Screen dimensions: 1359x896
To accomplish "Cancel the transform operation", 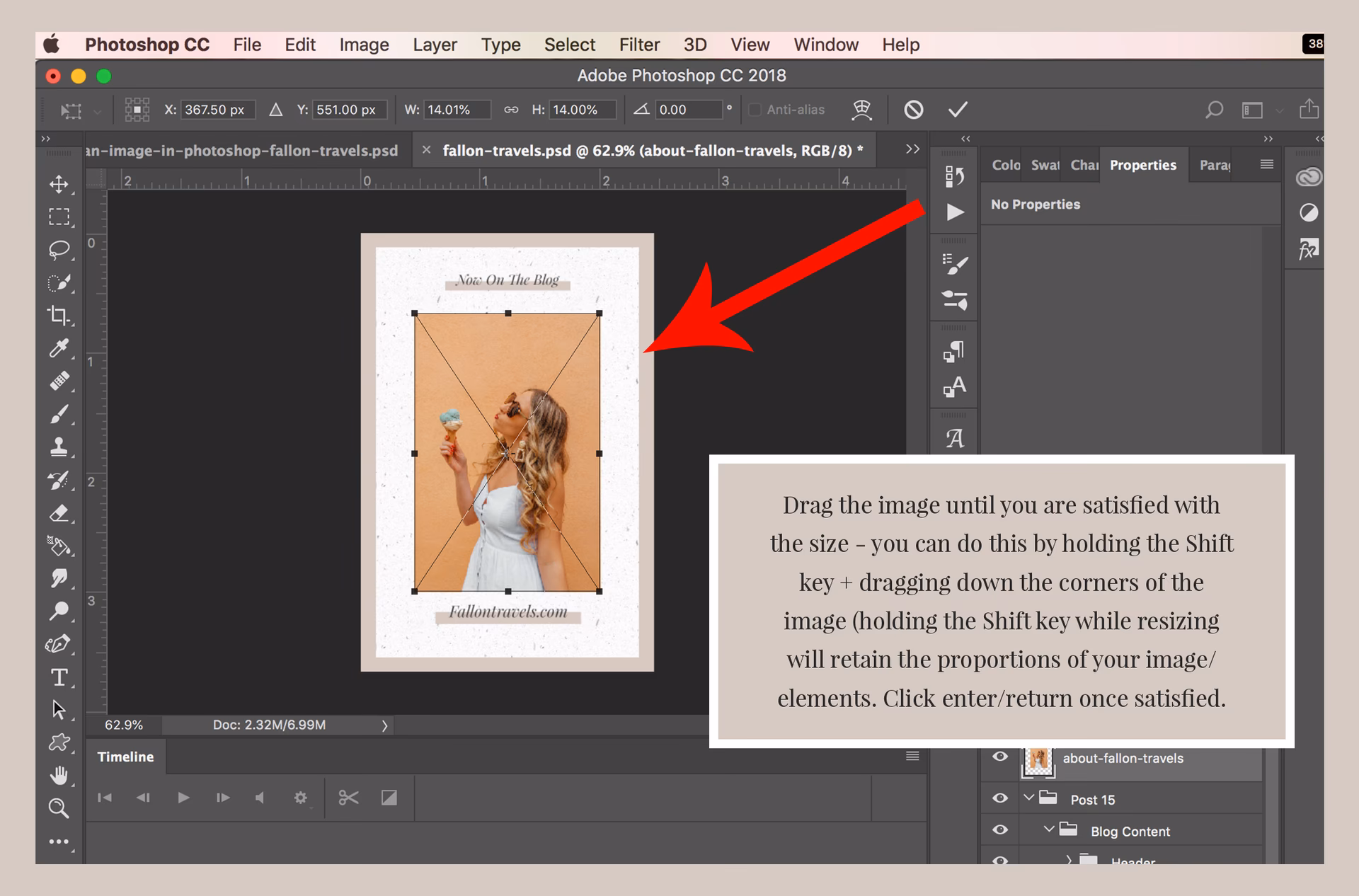I will (x=913, y=109).
